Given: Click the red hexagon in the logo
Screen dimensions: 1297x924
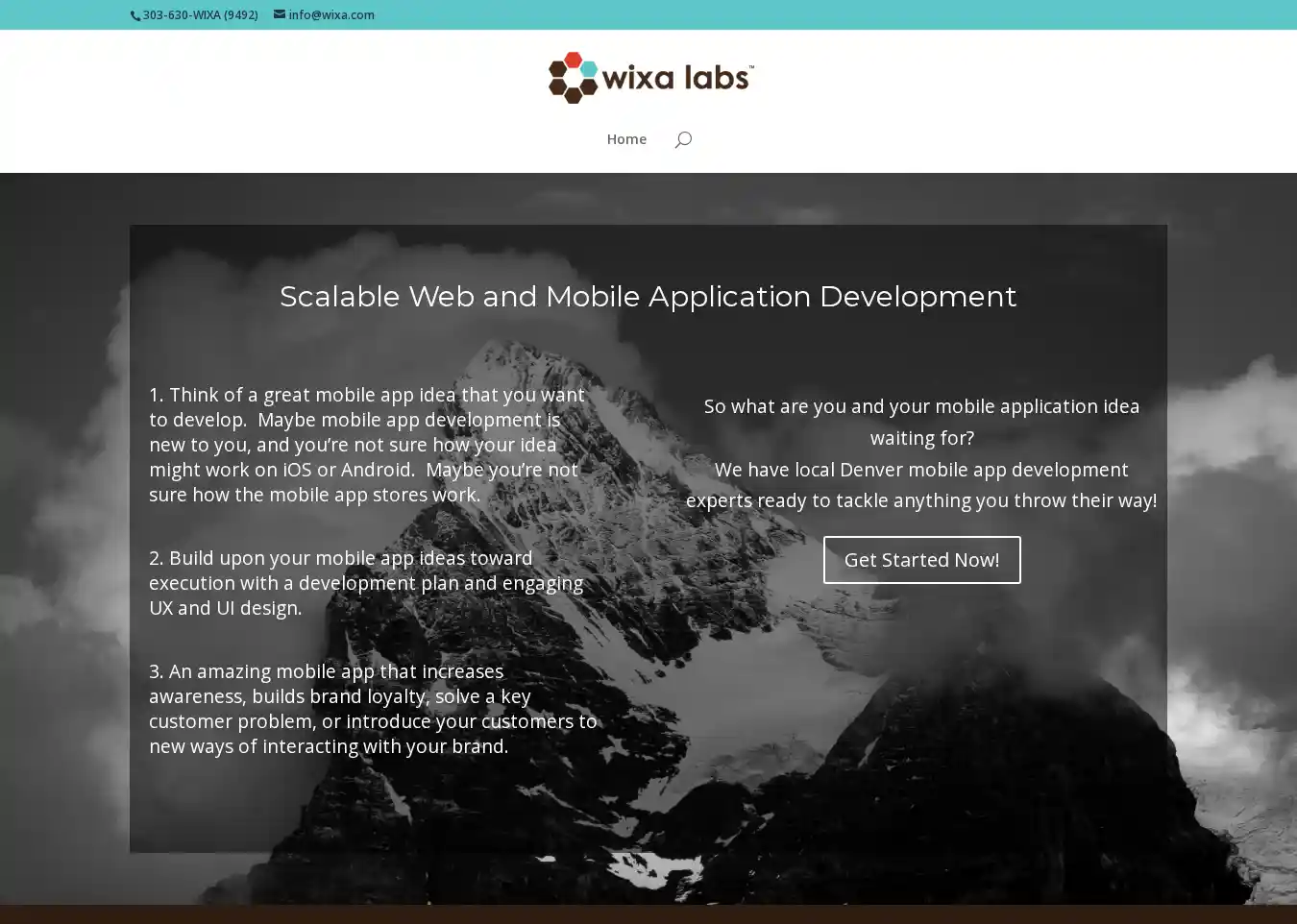Looking at the screenshot, I should 573,60.
